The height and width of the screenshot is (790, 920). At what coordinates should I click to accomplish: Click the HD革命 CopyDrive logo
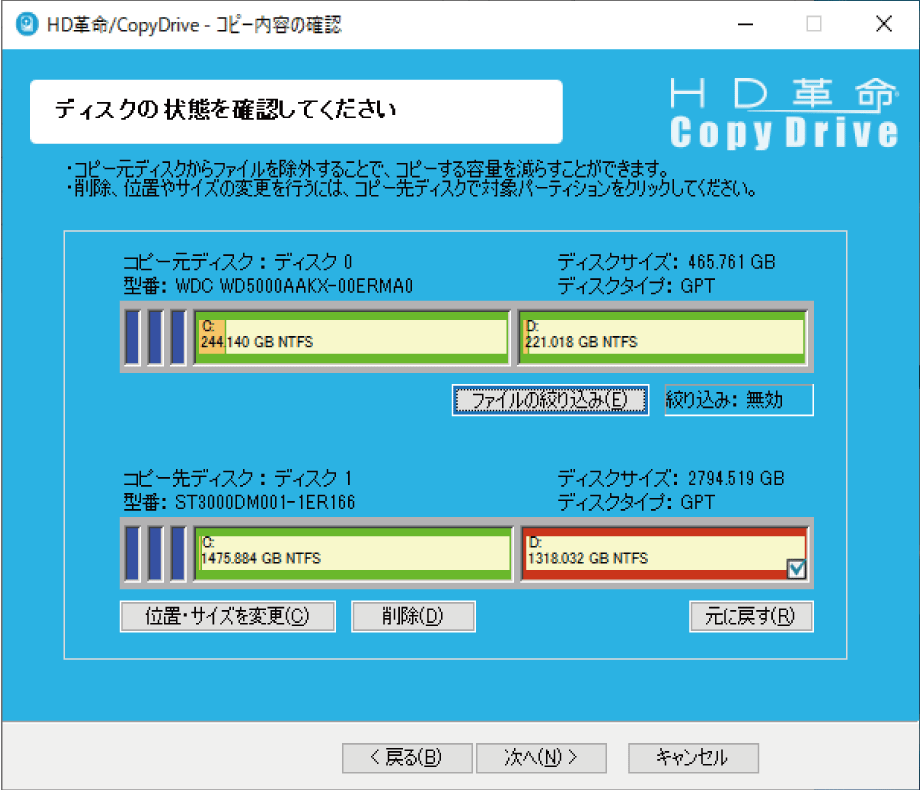pyautogui.click(x=784, y=113)
